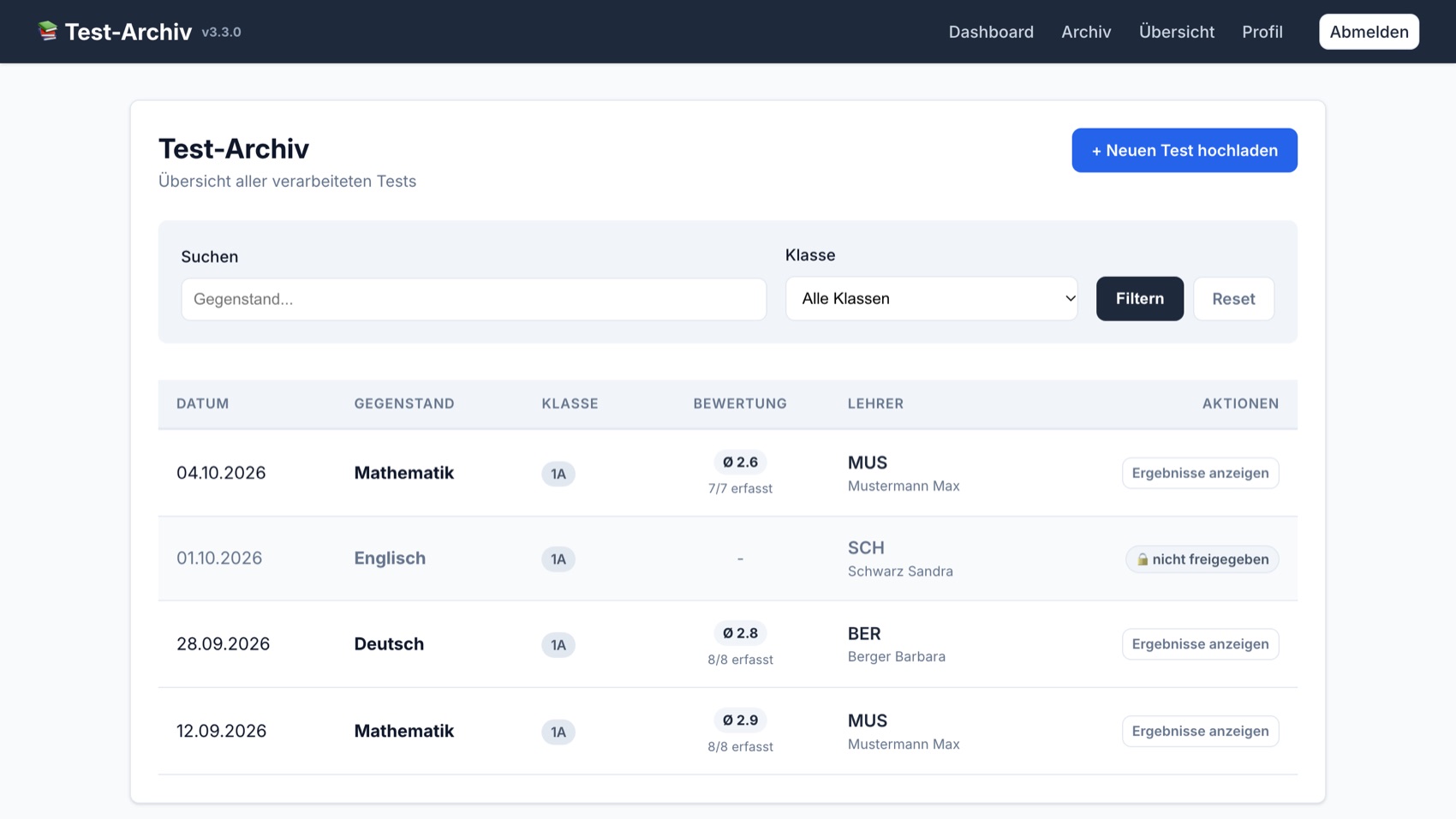Click the Abmelden button

click(x=1369, y=32)
